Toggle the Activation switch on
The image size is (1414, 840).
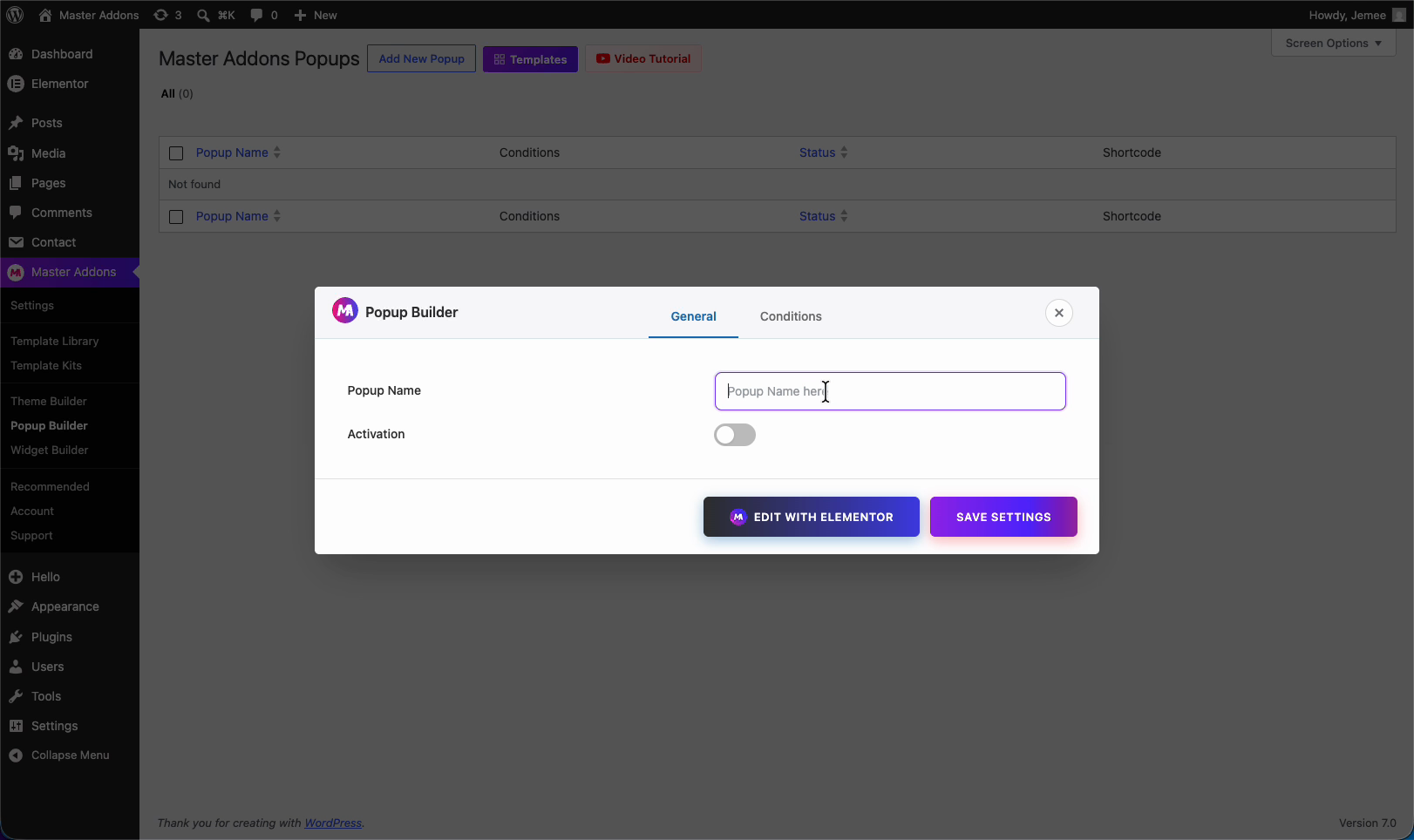(x=735, y=435)
